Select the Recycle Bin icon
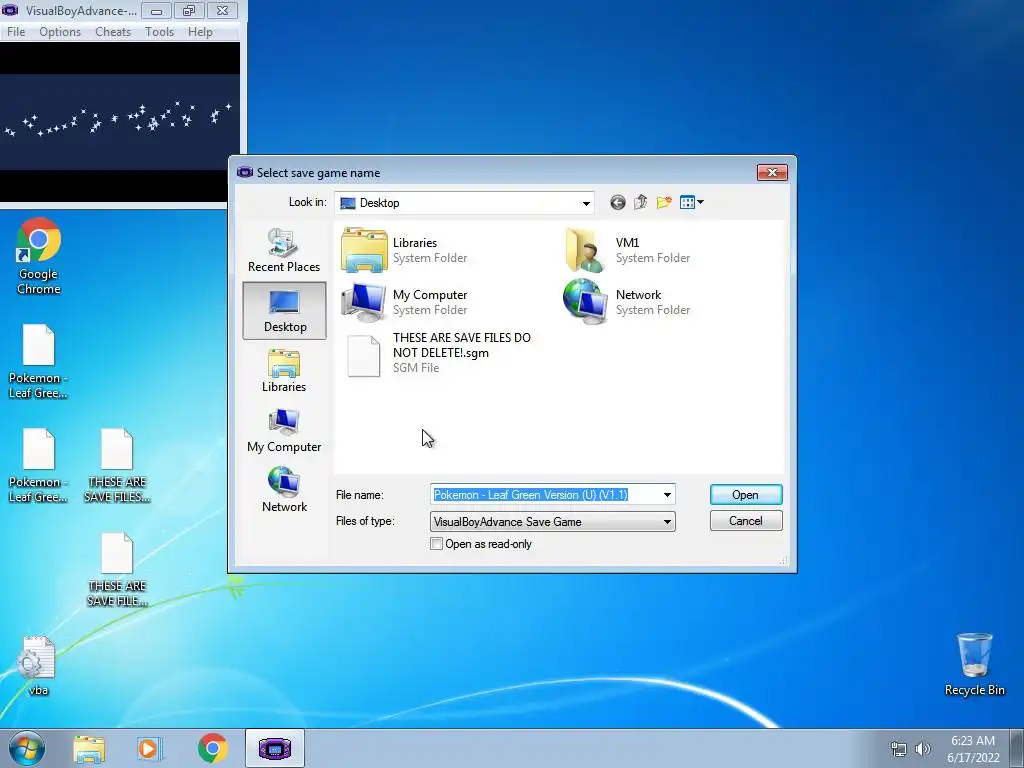Screen dimensions: 1024x768 [x=974, y=664]
